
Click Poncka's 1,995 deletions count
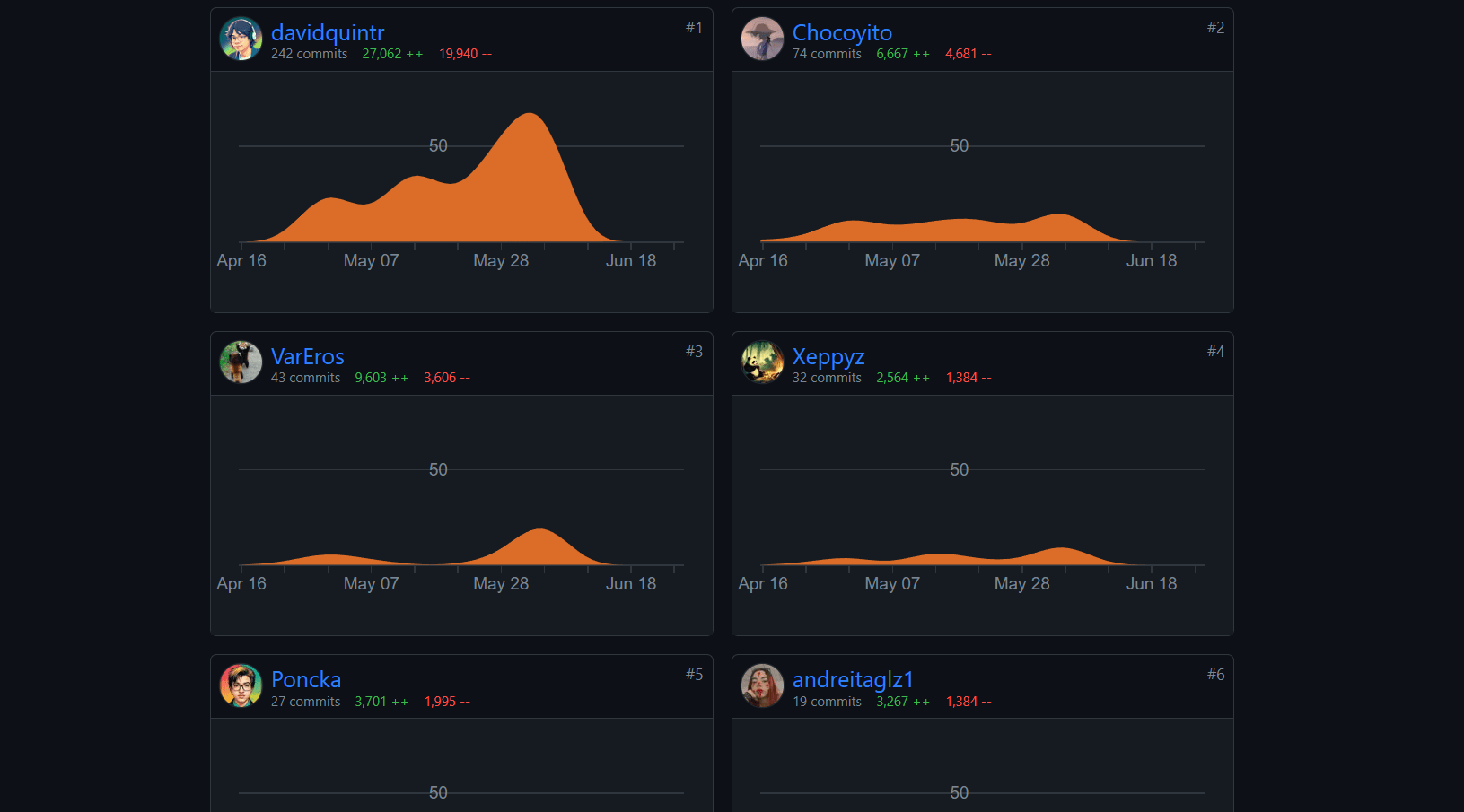click(447, 702)
